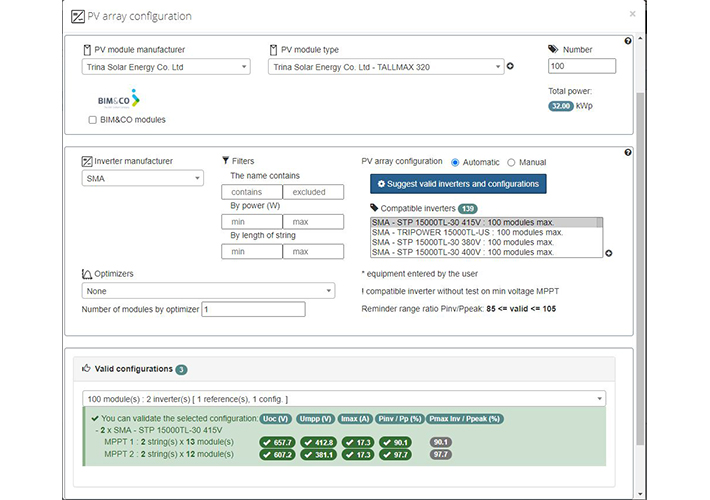Click Suggest valid inverters and configurations
The width and height of the screenshot is (710, 500).
[458, 184]
